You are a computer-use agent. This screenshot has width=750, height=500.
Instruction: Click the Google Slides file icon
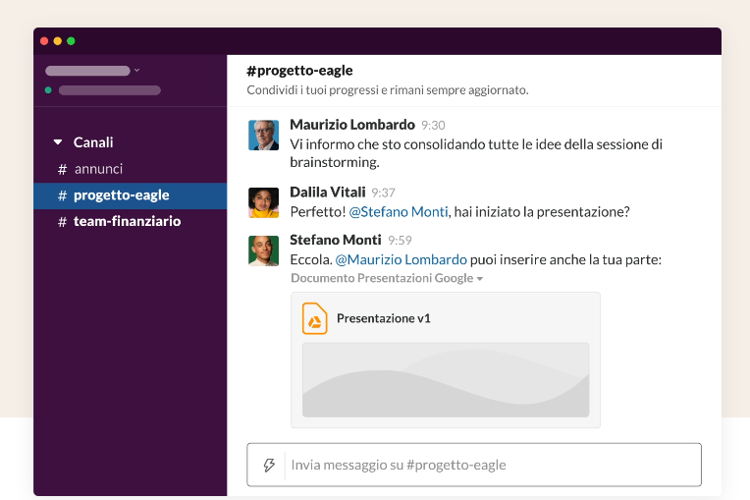tap(315, 318)
